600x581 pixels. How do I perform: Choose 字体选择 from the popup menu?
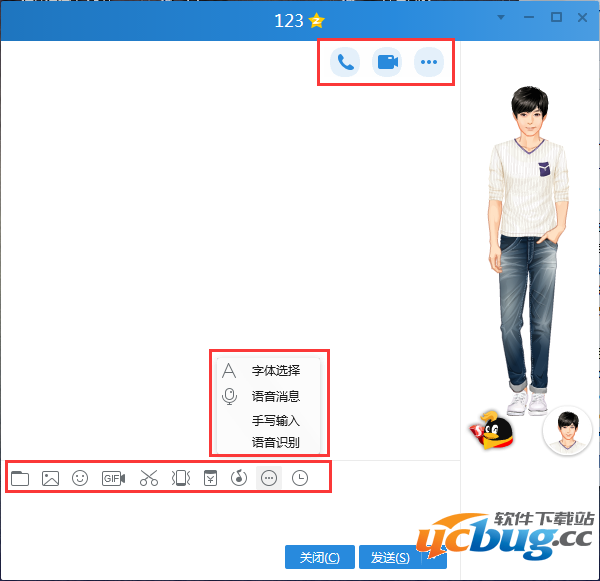click(x=275, y=370)
